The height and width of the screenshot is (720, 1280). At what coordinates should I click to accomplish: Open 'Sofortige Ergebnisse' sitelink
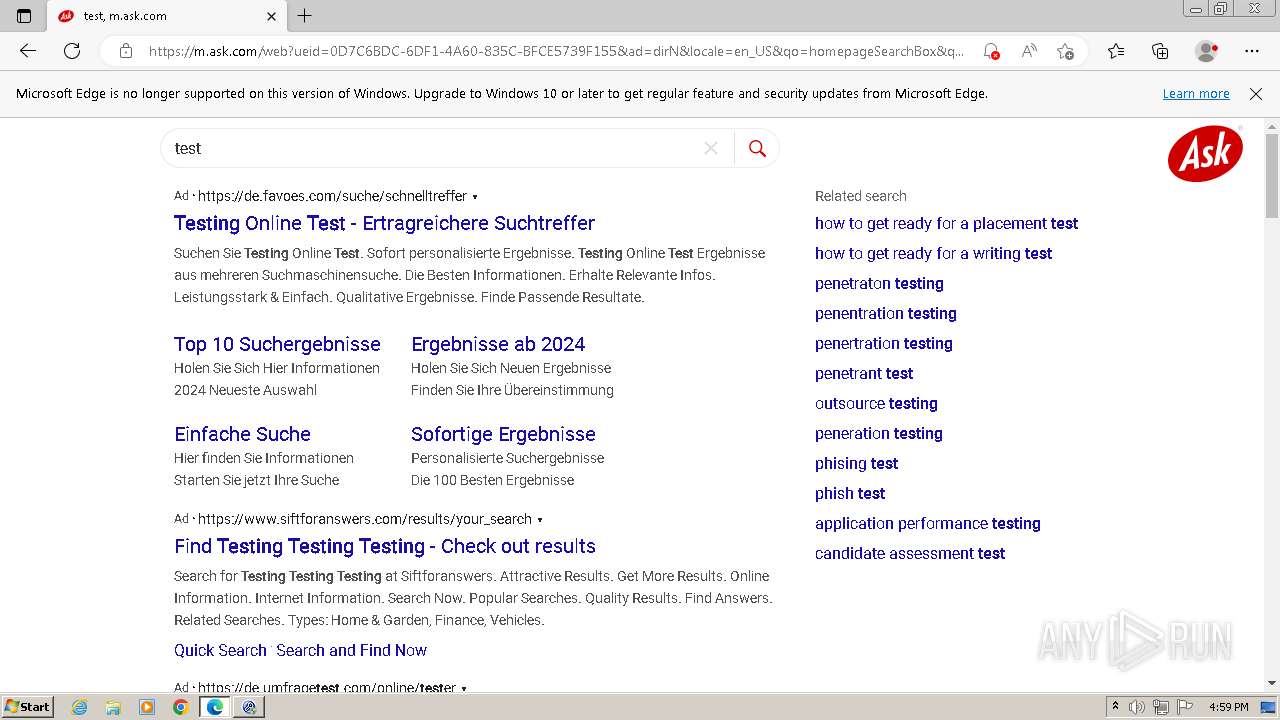503,434
